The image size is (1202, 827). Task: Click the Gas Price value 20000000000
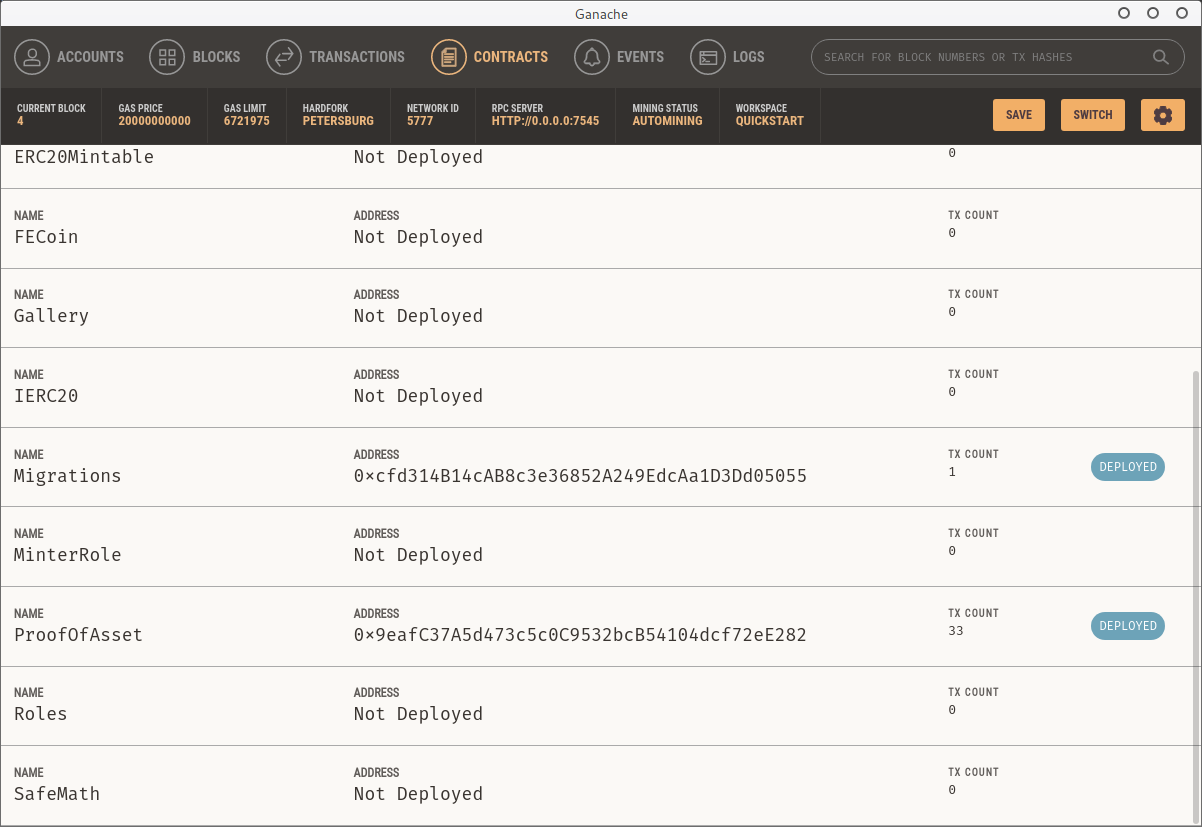click(x=154, y=121)
